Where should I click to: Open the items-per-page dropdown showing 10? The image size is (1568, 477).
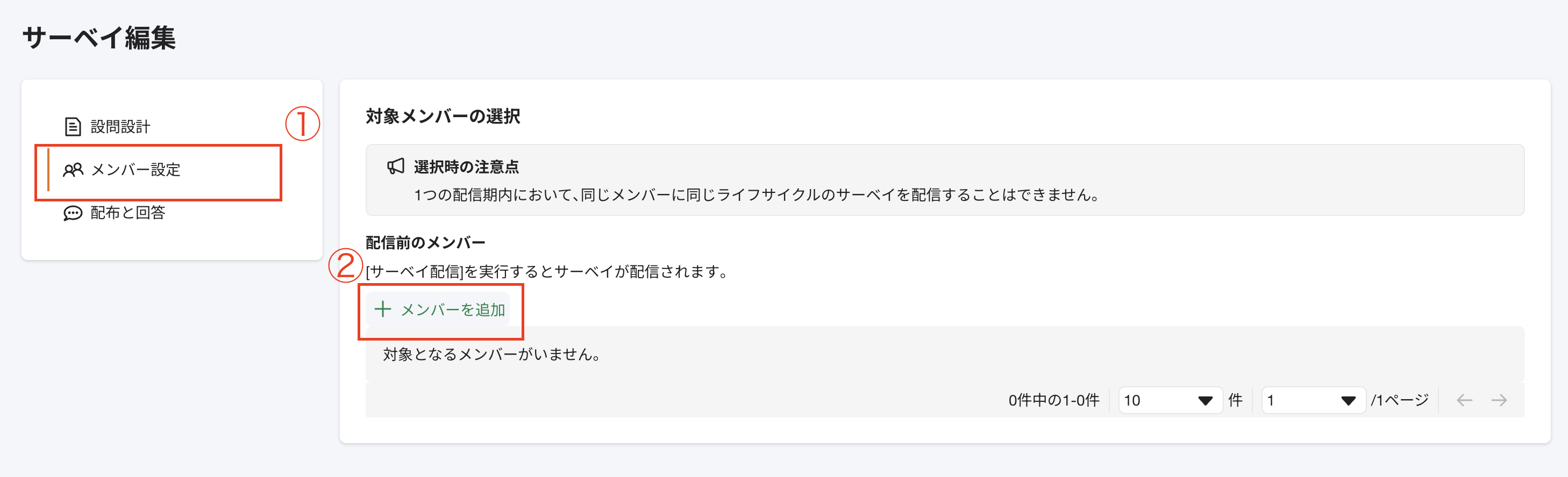click(1168, 400)
